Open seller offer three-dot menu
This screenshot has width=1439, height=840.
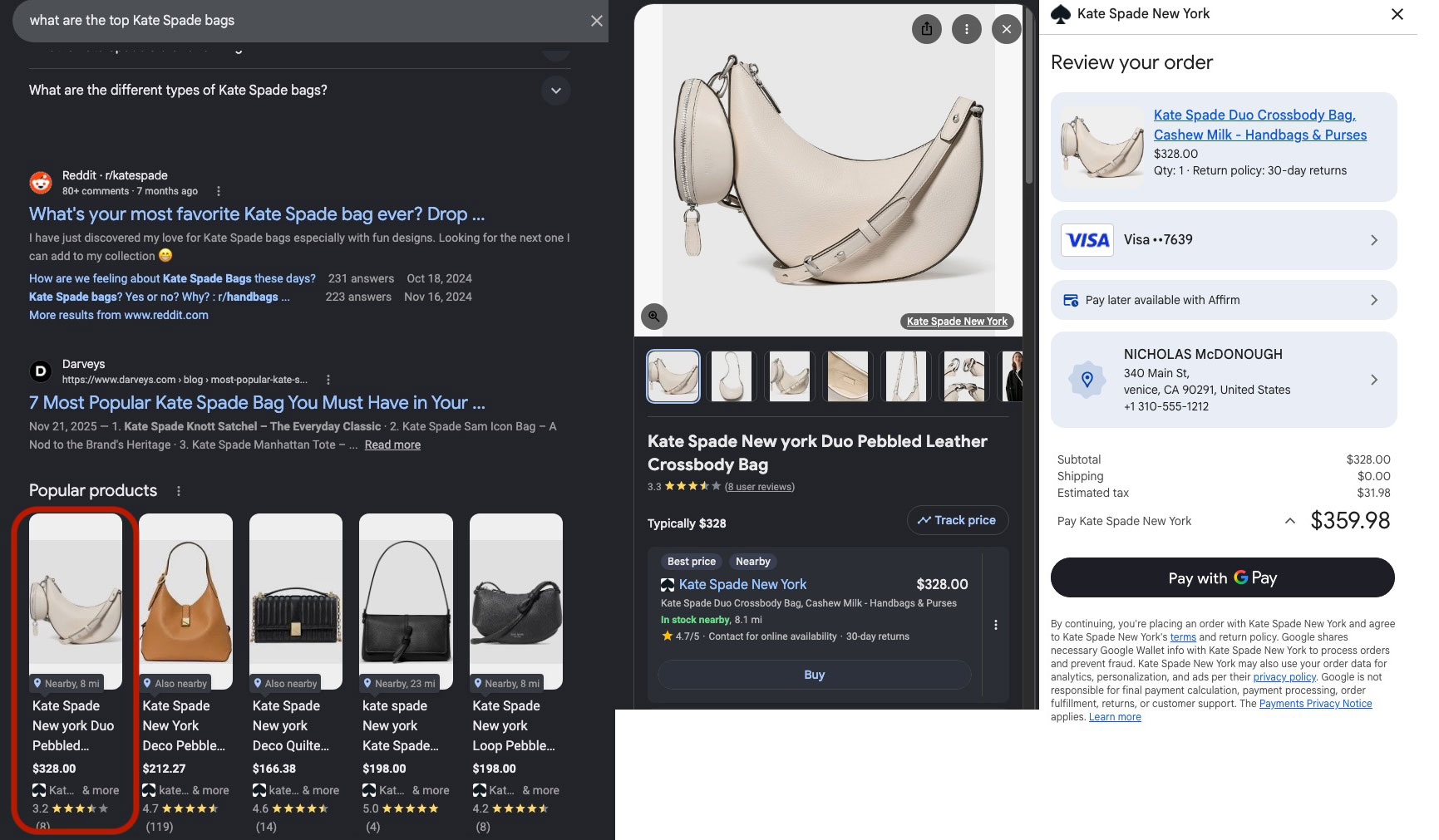click(996, 625)
